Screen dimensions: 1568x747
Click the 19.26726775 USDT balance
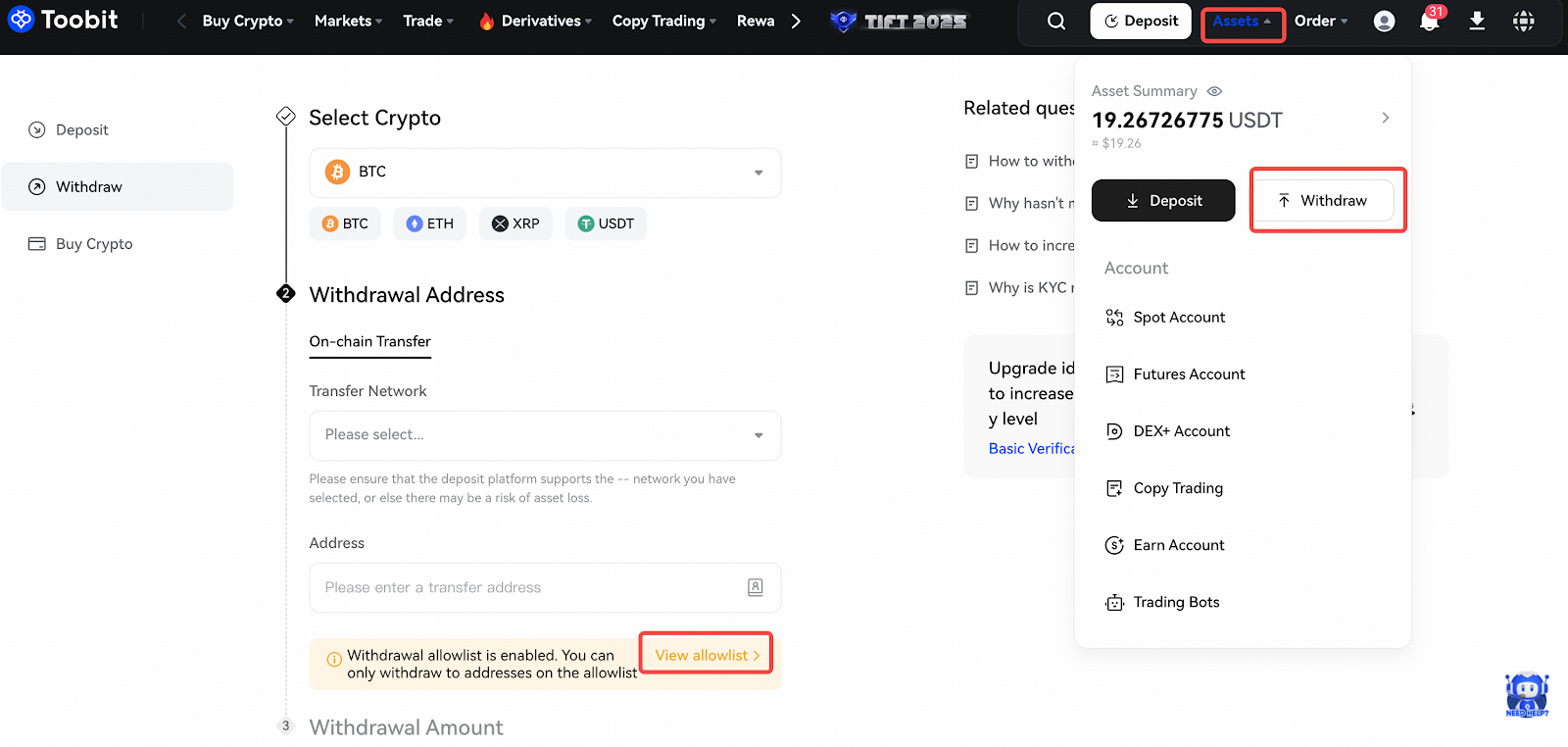[x=1187, y=120]
